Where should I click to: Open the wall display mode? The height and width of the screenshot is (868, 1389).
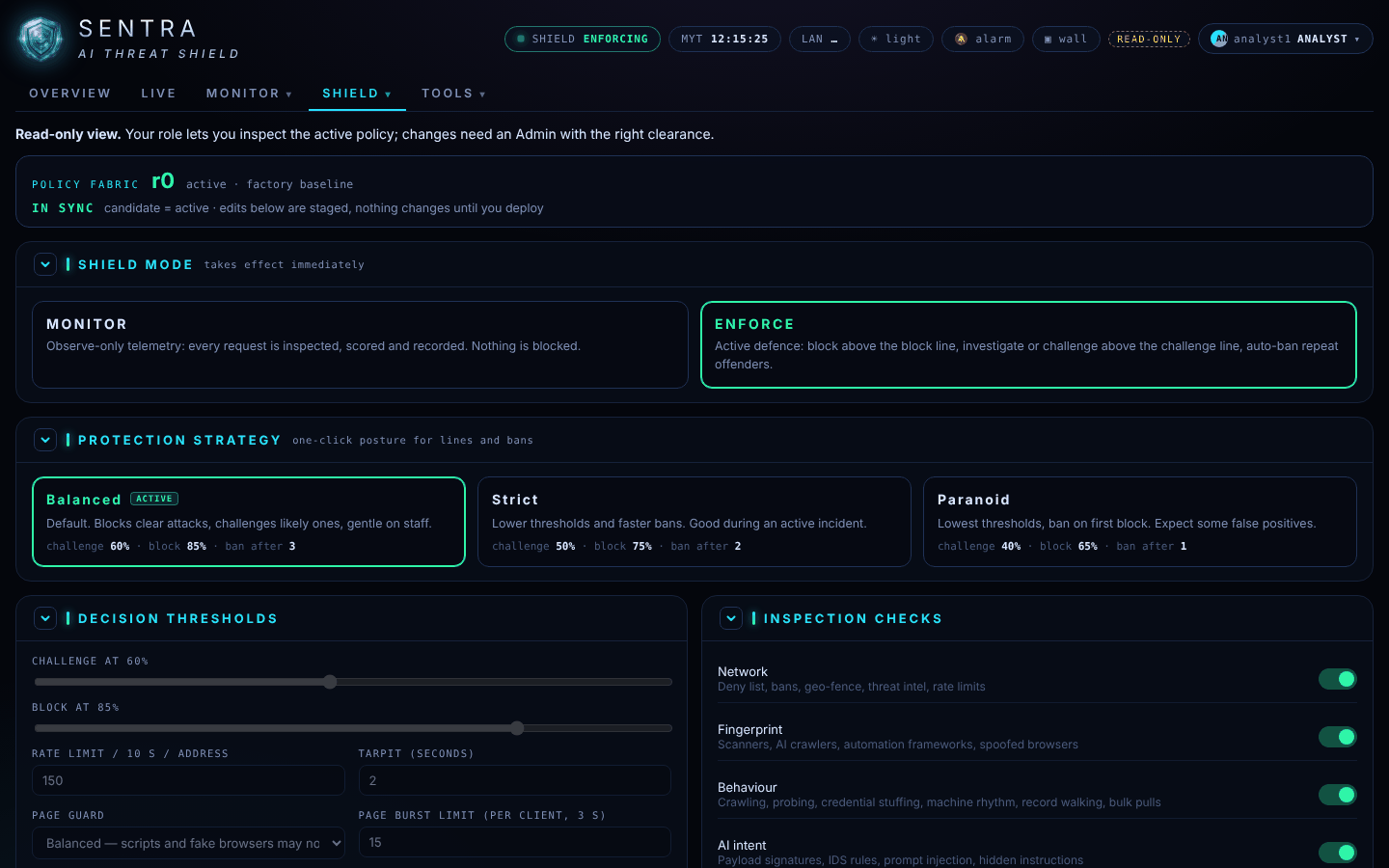(1066, 39)
